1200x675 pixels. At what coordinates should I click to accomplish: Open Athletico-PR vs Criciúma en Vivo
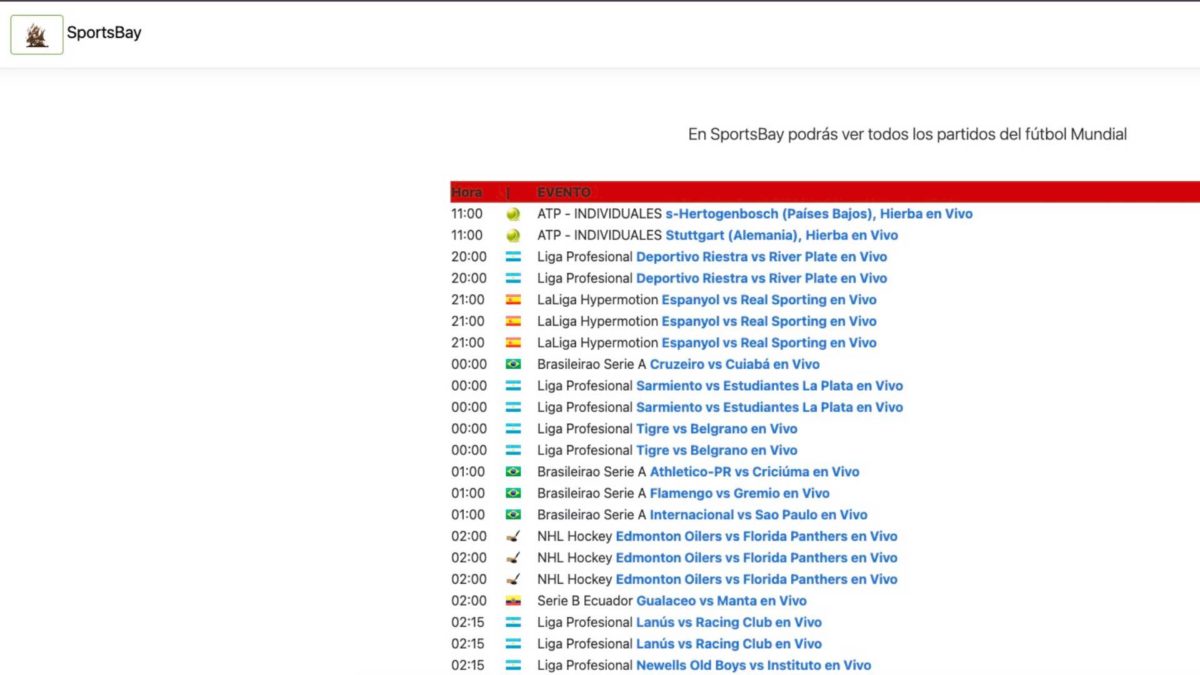click(x=755, y=472)
